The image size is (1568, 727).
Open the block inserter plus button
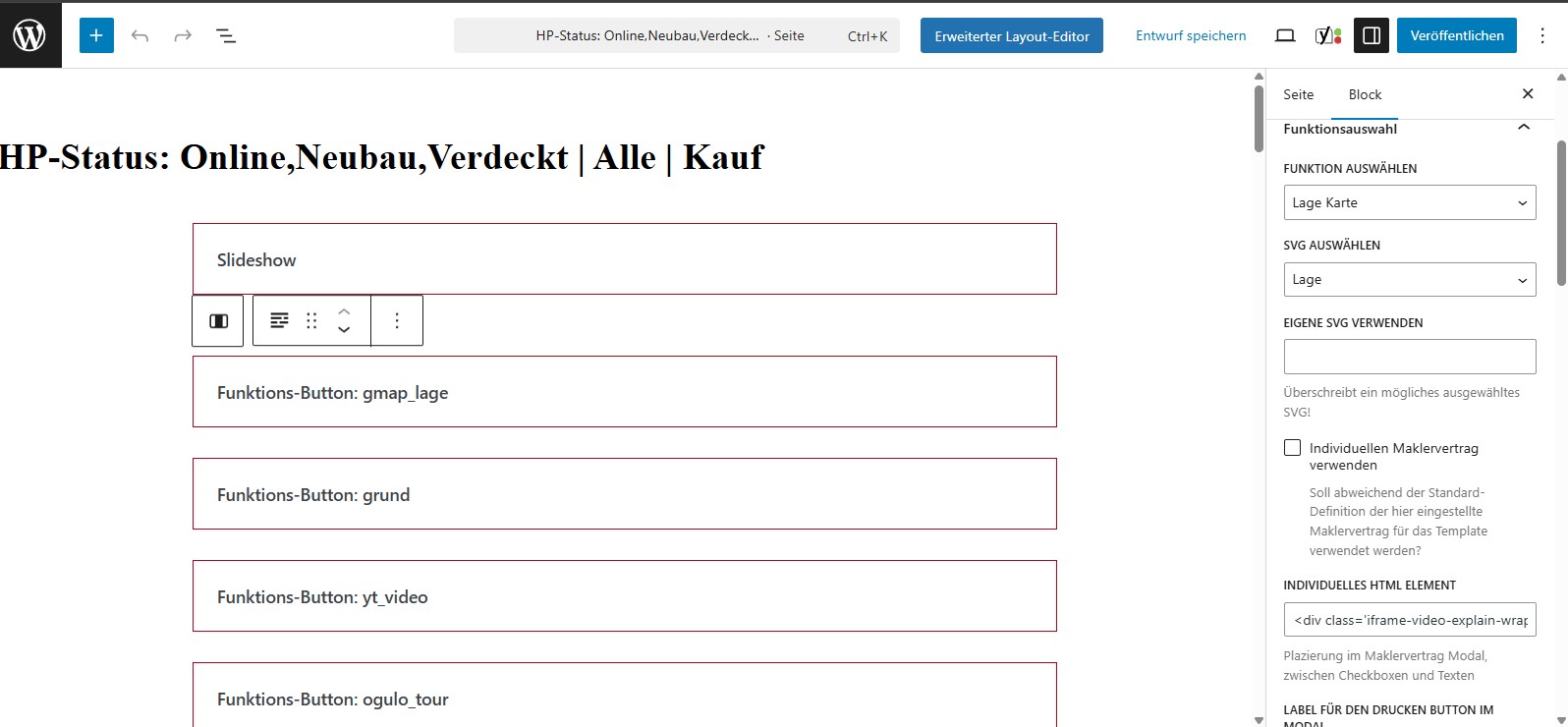tap(96, 35)
